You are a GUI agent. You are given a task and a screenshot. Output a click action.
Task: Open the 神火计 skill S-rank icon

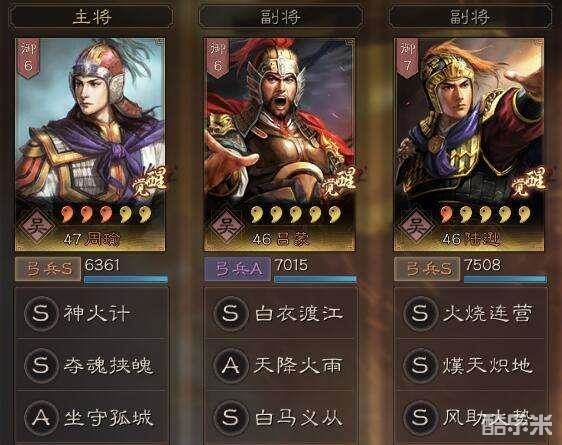[41, 313]
